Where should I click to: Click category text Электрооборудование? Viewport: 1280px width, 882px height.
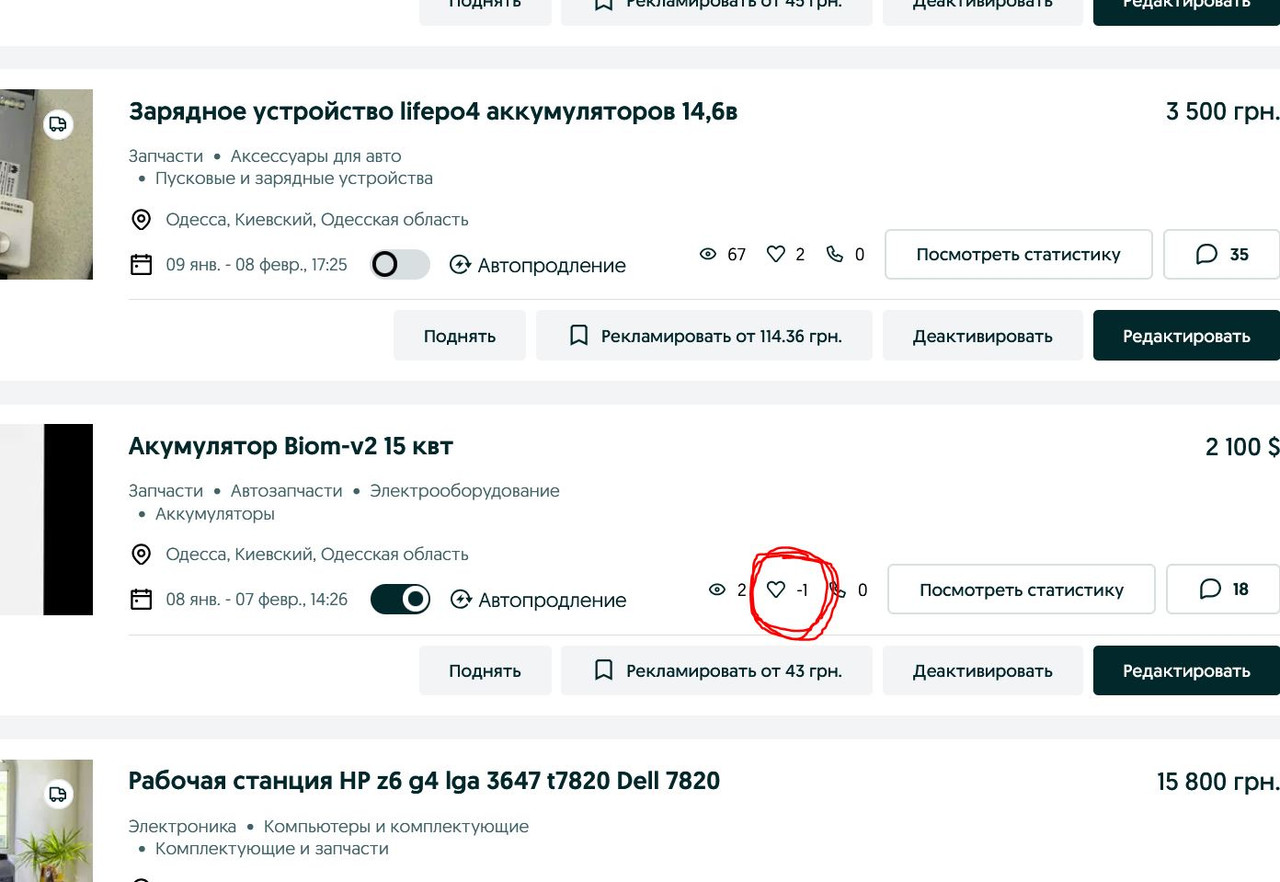(465, 491)
